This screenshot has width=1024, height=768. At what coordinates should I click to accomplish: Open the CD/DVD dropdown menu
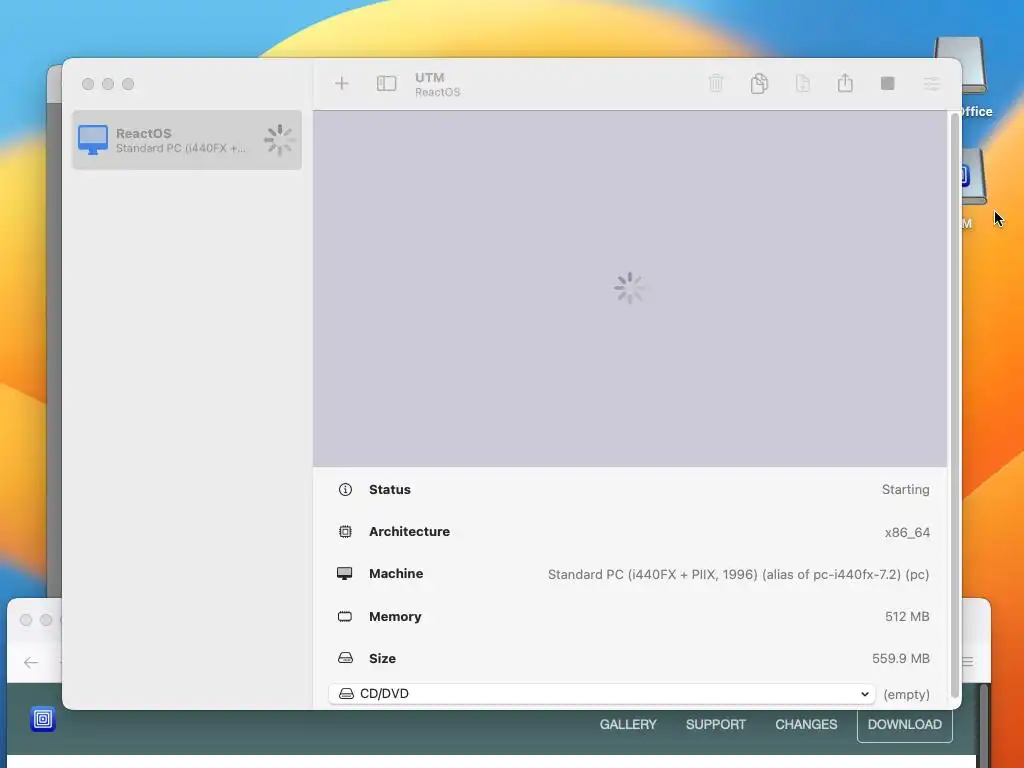[x=601, y=694]
